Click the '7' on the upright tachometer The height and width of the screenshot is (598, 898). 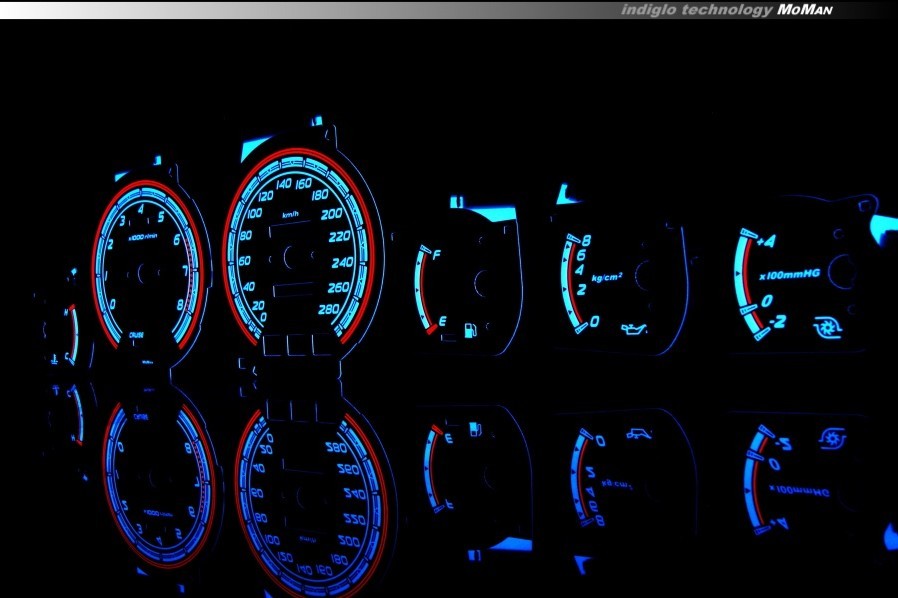pos(185,270)
